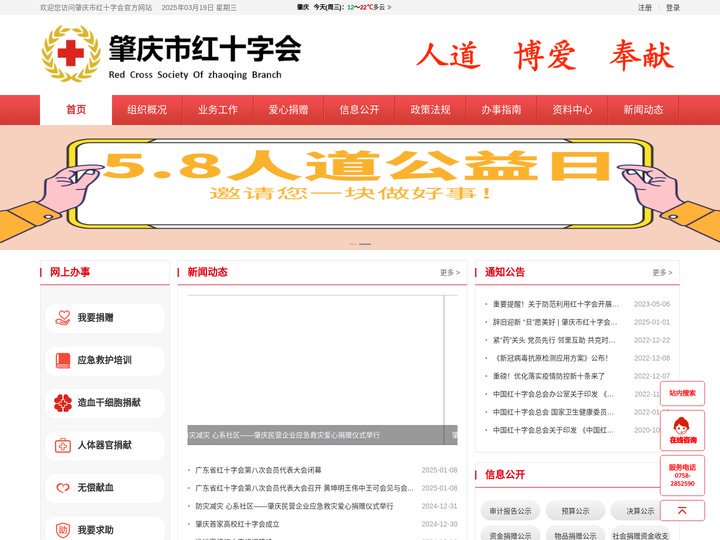Click the 预算公示 button
The width and height of the screenshot is (720, 540).
575,511
